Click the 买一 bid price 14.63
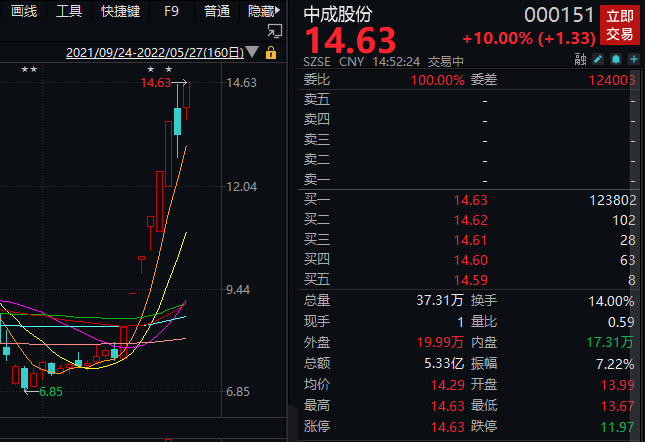645x442 pixels. tap(470, 200)
